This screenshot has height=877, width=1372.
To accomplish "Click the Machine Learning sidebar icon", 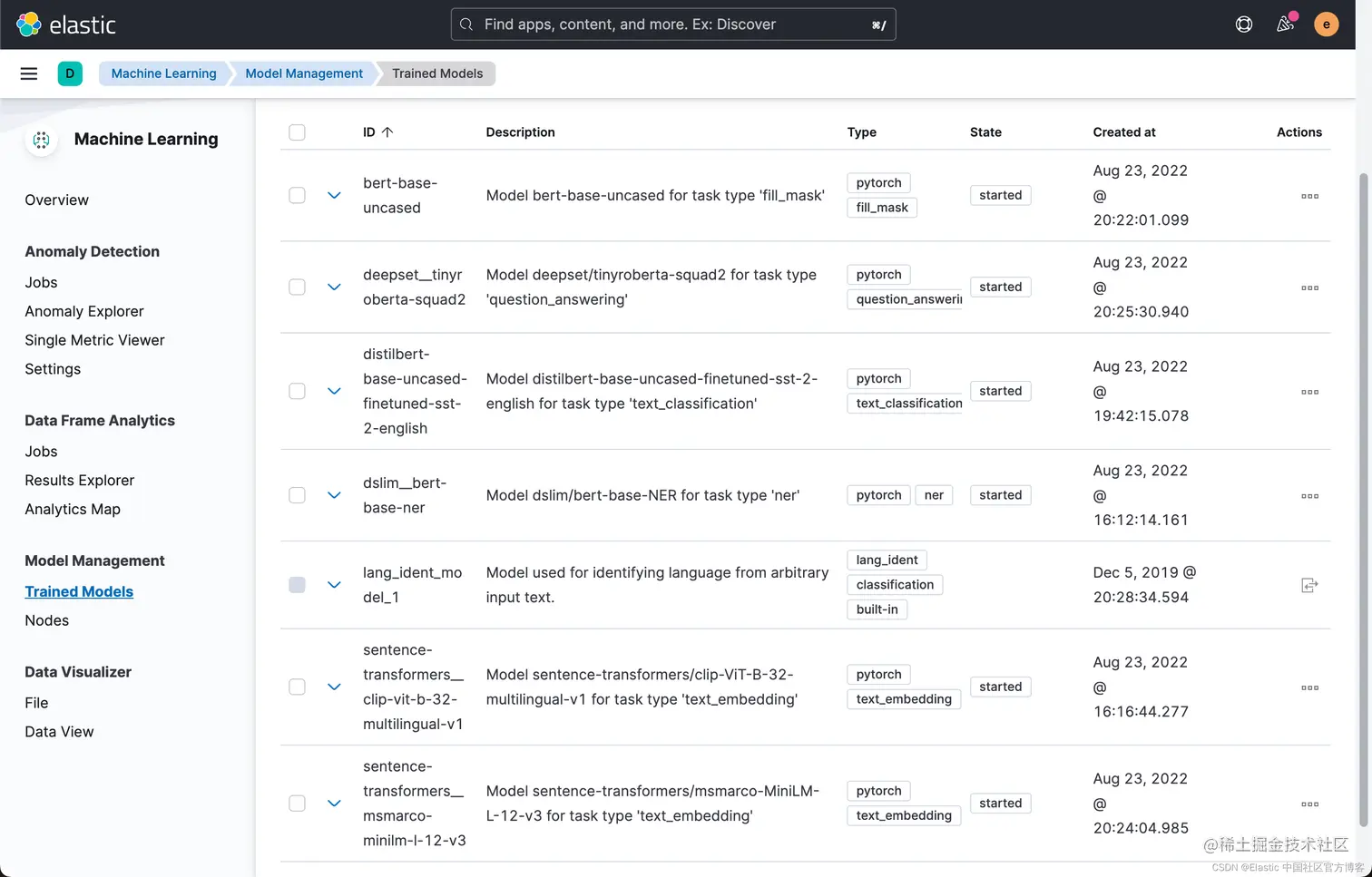I will [42, 140].
